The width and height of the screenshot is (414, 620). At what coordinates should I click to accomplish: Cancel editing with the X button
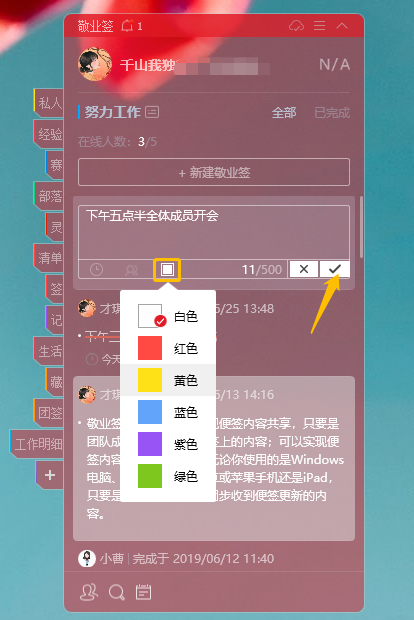pos(304,269)
